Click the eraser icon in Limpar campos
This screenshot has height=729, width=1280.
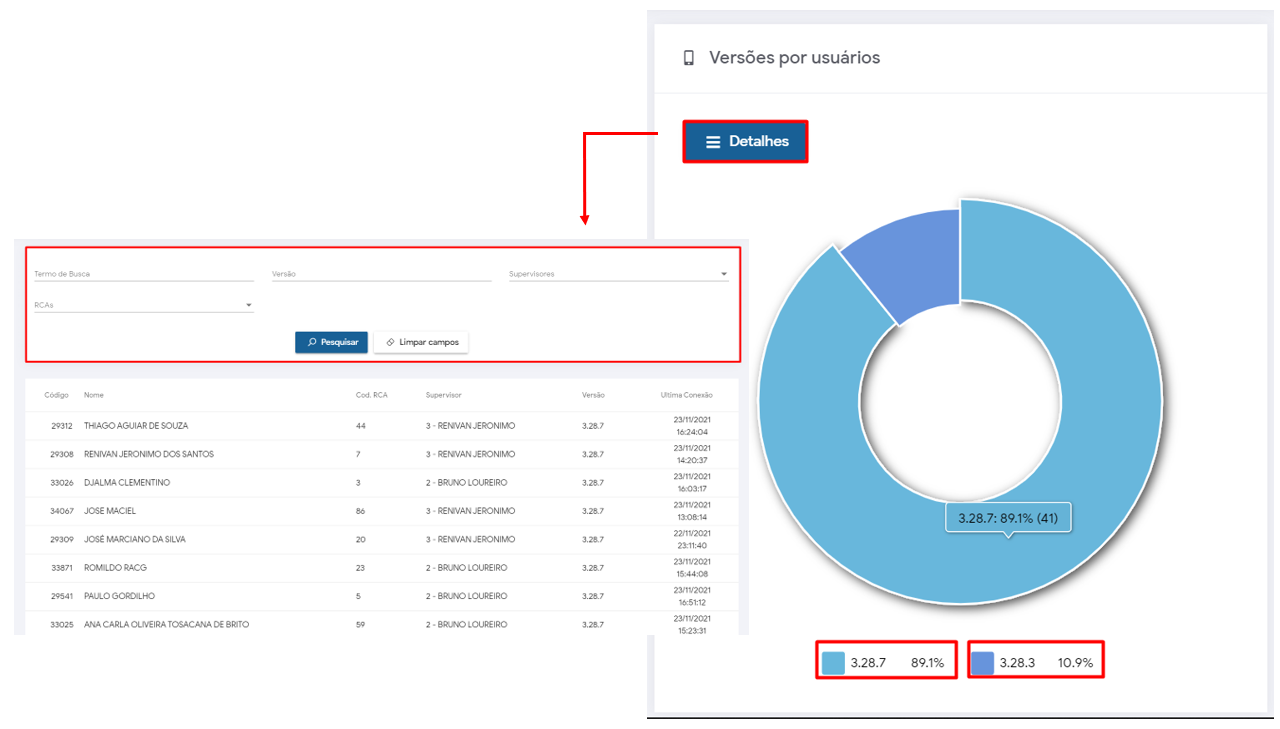coord(390,342)
